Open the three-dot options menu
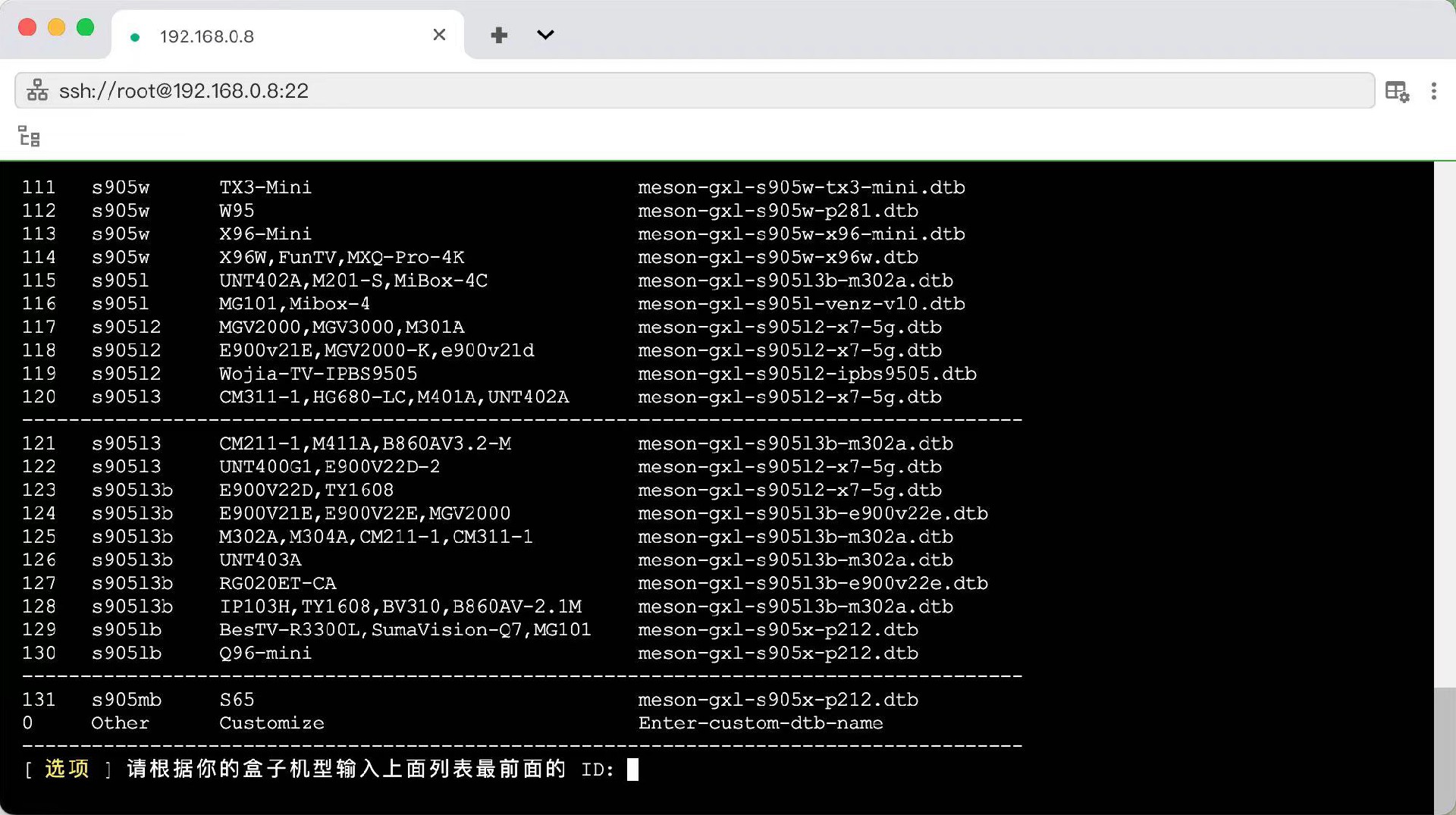The height and width of the screenshot is (815, 1456). (1433, 91)
